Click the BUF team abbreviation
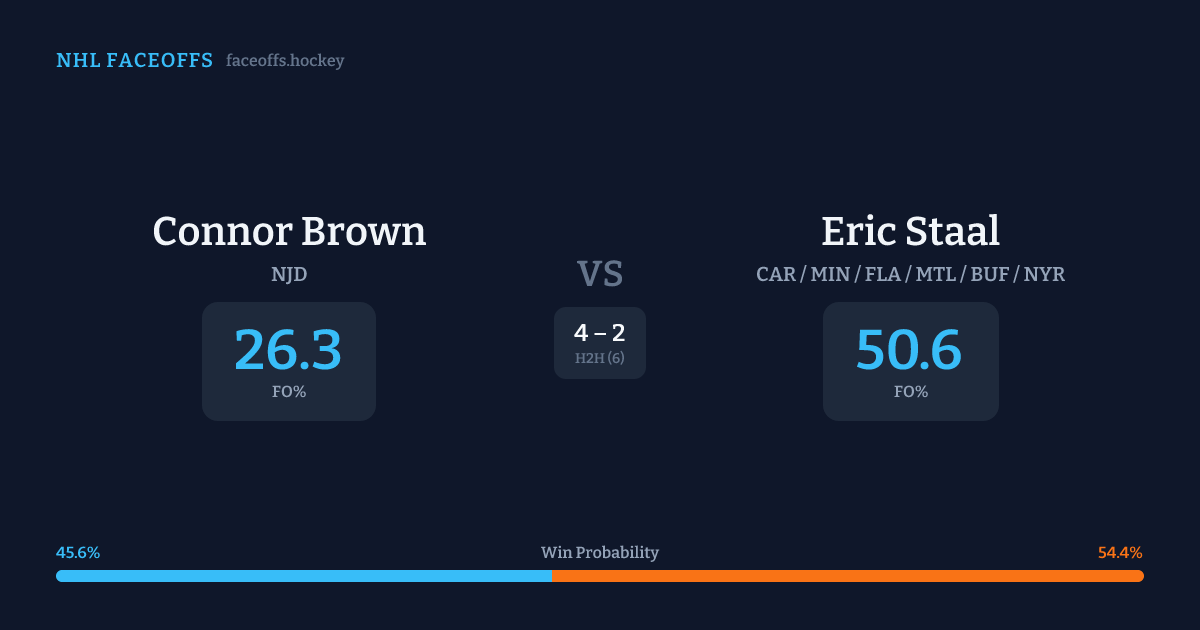The image size is (1200, 630). coord(990,274)
